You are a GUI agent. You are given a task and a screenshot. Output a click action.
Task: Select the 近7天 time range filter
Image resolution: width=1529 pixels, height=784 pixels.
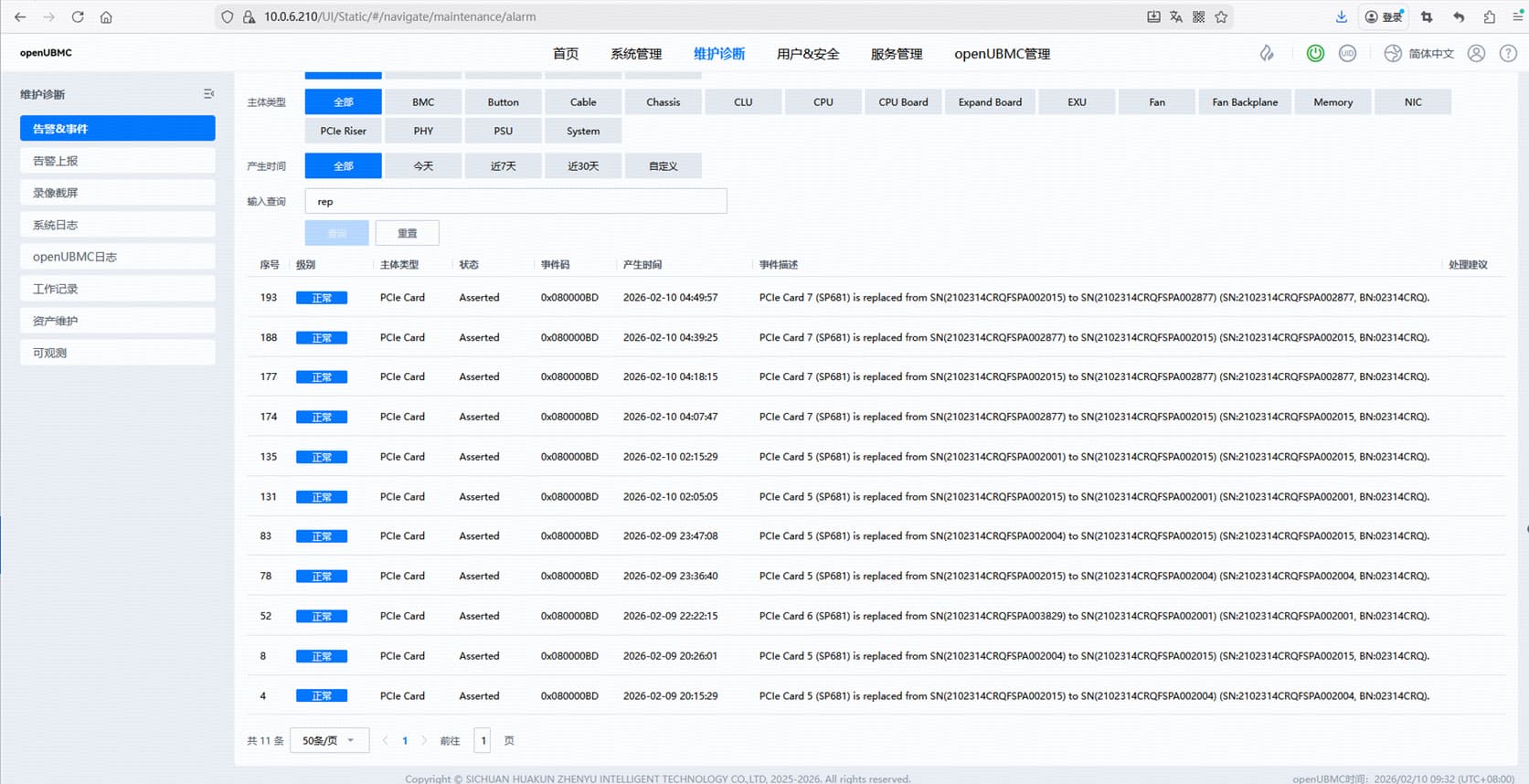pos(503,166)
